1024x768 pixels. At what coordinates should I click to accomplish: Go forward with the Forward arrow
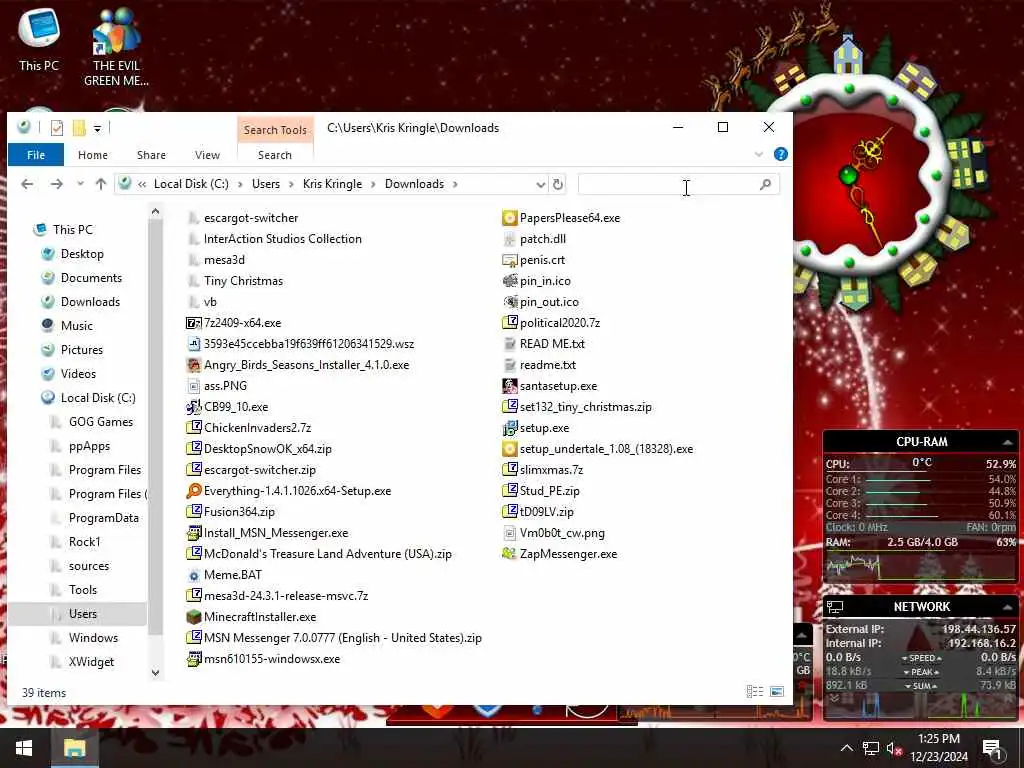(x=57, y=184)
